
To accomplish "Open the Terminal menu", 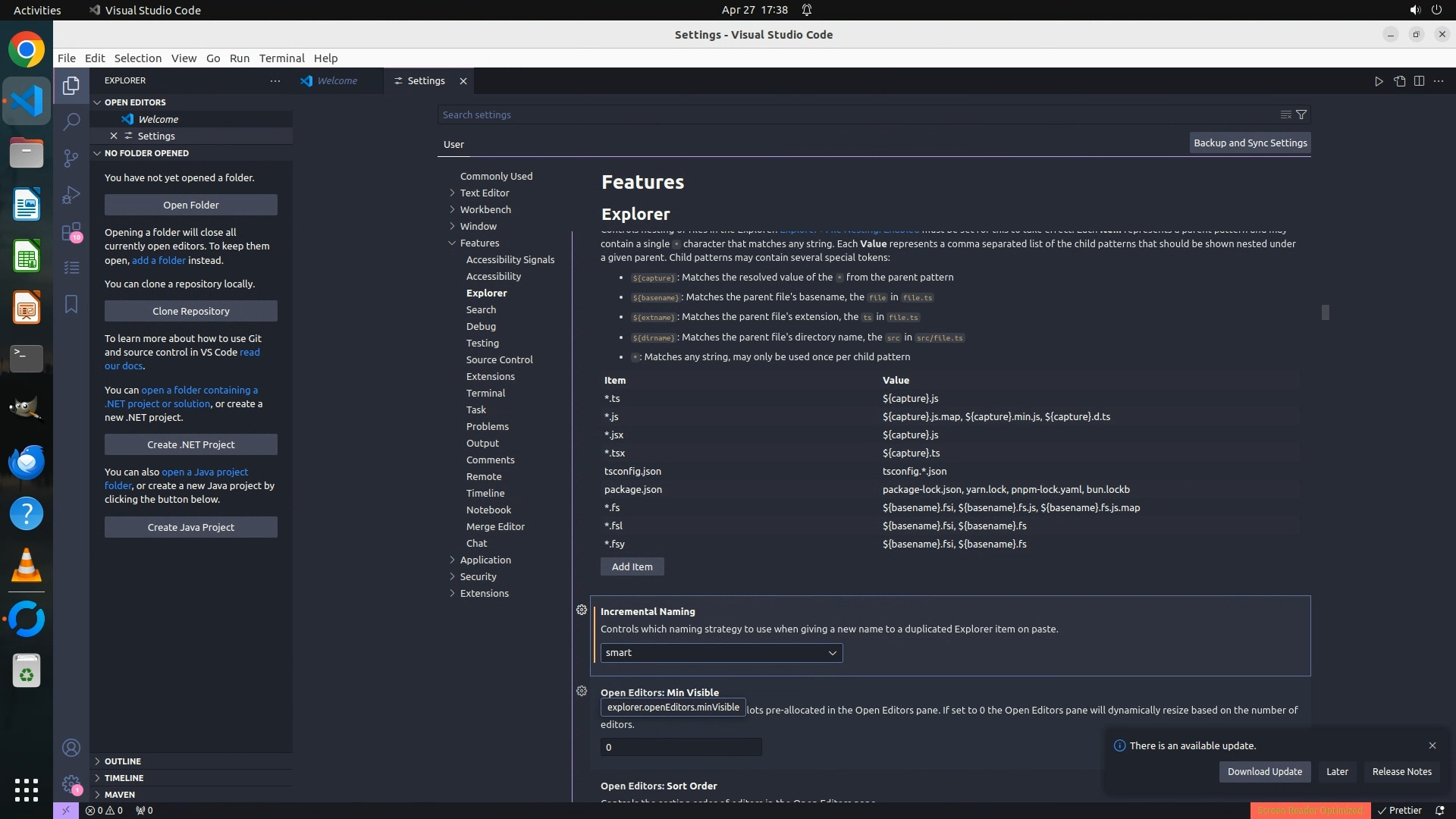I will point(281,58).
